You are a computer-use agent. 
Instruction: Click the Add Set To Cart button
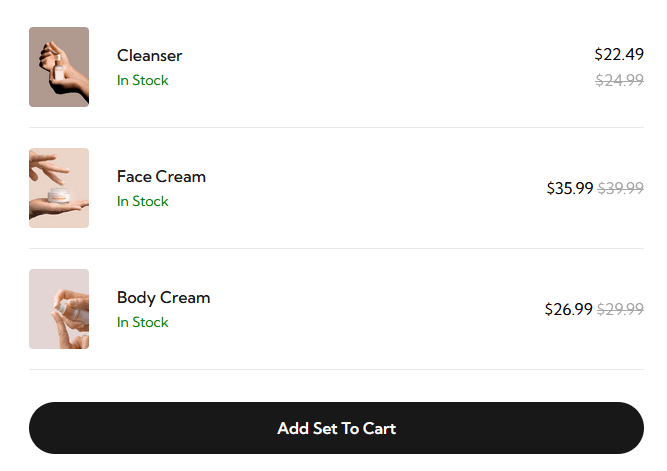[336, 428]
